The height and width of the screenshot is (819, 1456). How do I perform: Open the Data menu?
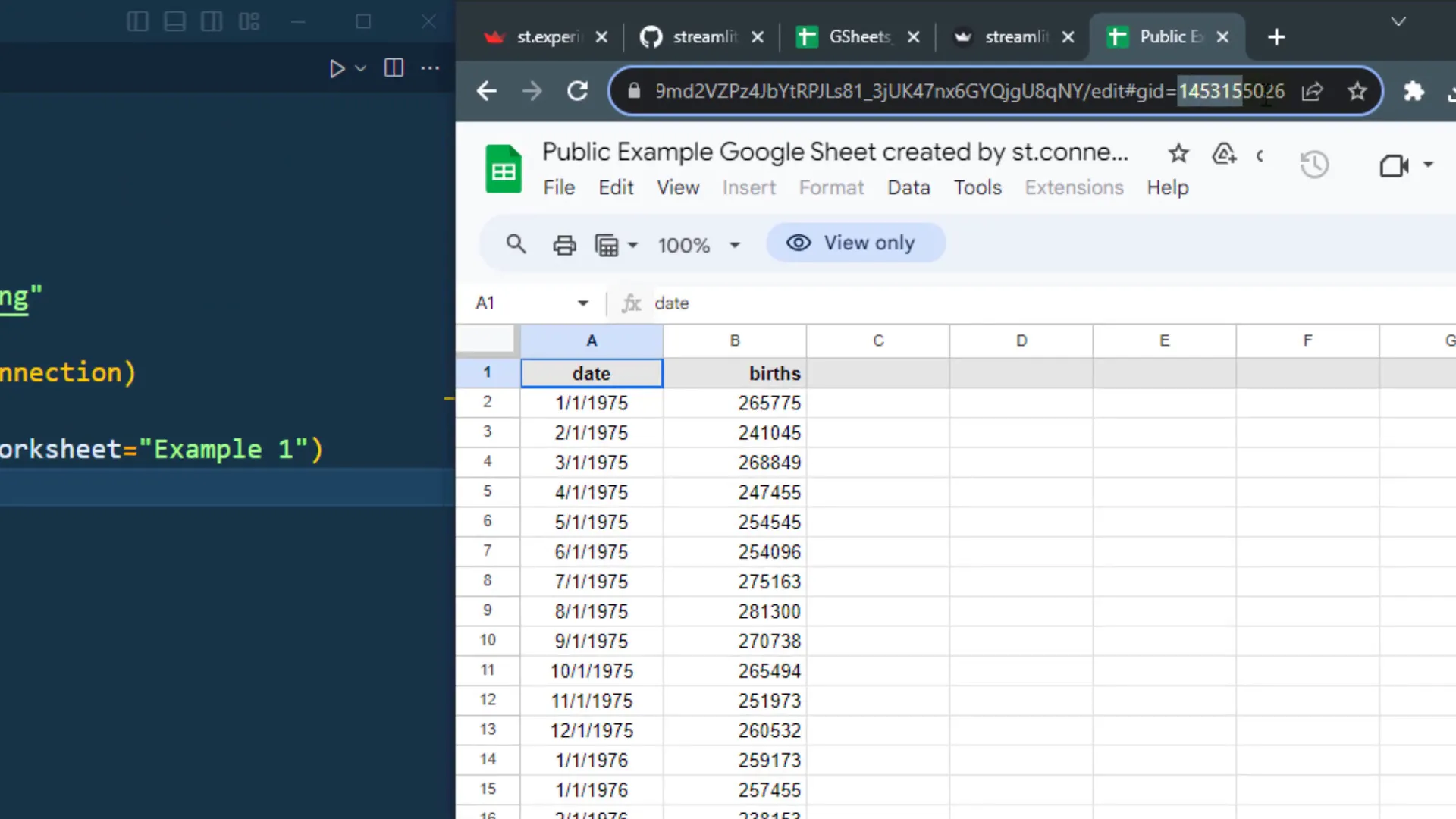[908, 187]
